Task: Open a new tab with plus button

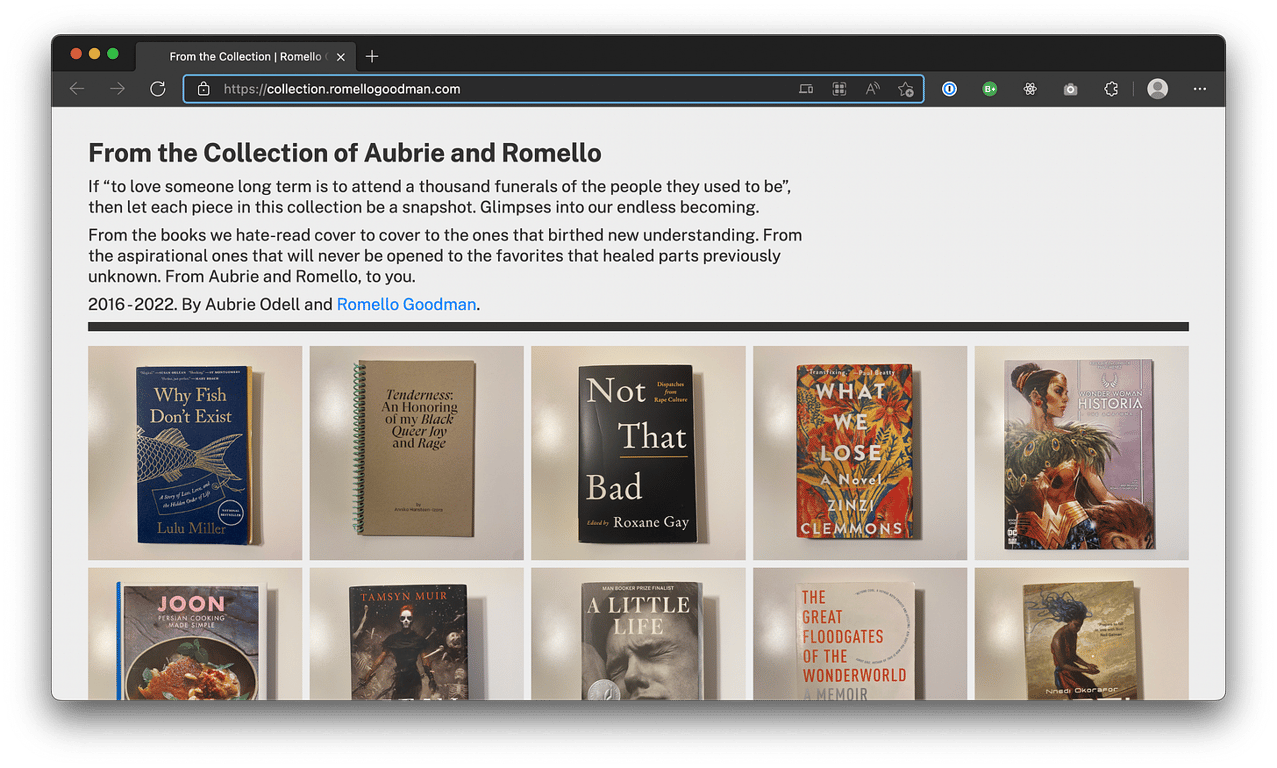Action: coord(372,57)
